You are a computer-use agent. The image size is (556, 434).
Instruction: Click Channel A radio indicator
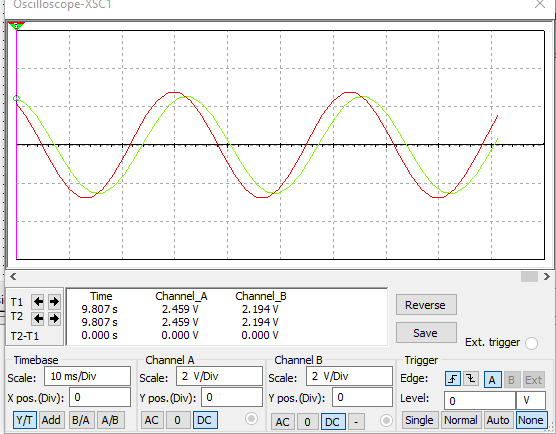click(251, 419)
